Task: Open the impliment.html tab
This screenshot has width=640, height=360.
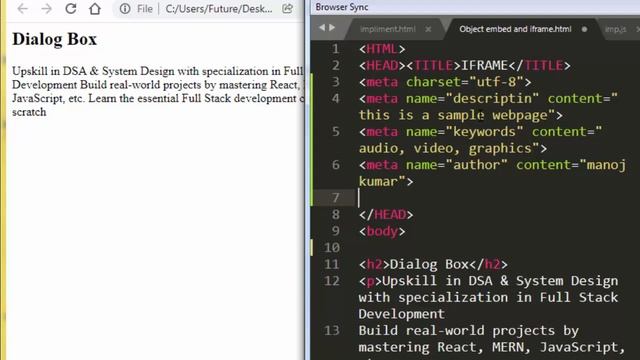Action: click(388, 29)
